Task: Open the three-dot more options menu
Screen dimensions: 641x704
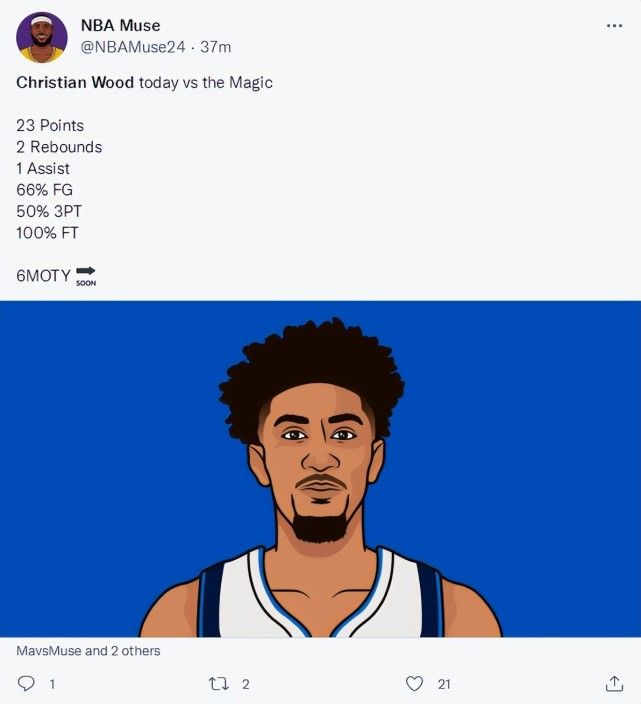Action: point(614,26)
